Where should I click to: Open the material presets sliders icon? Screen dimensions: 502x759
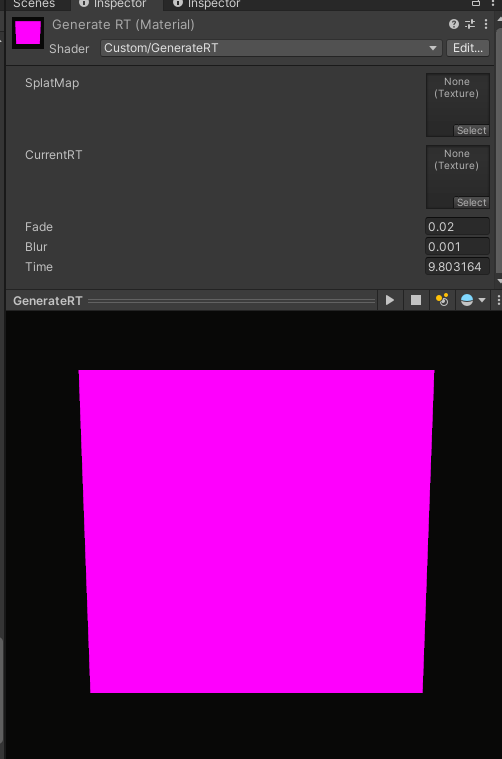470,24
